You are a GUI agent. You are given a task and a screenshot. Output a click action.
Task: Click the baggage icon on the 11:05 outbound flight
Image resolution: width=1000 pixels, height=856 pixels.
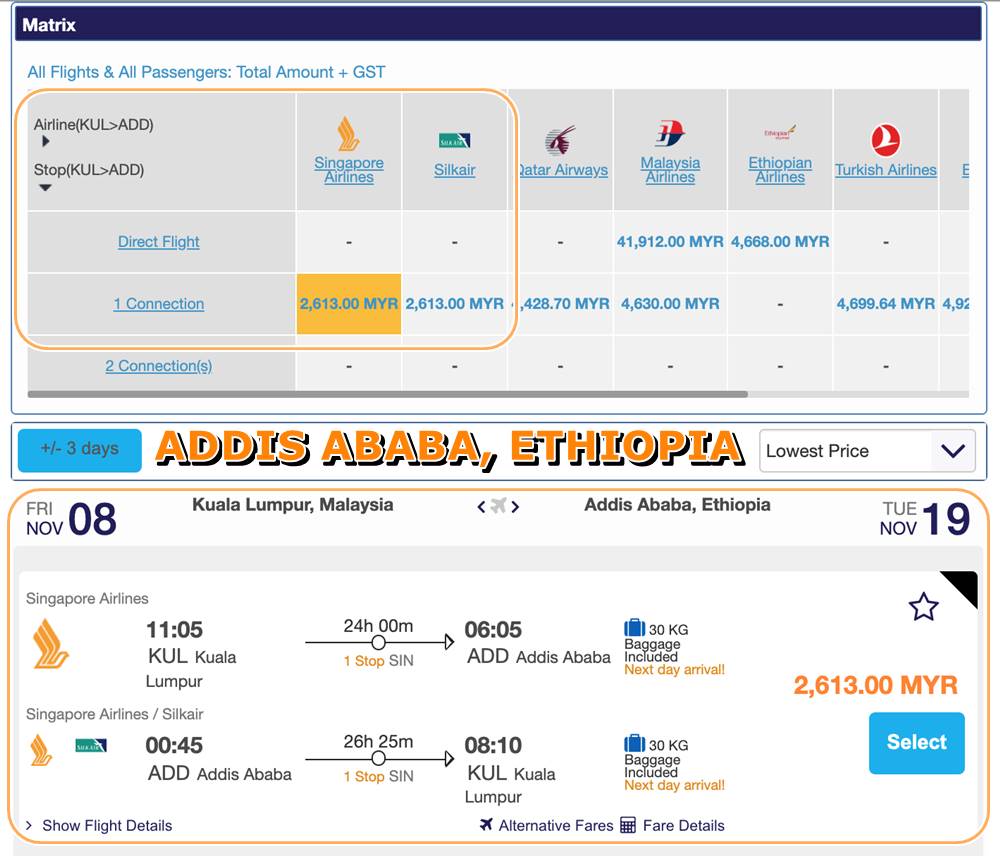click(x=635, y=628)
